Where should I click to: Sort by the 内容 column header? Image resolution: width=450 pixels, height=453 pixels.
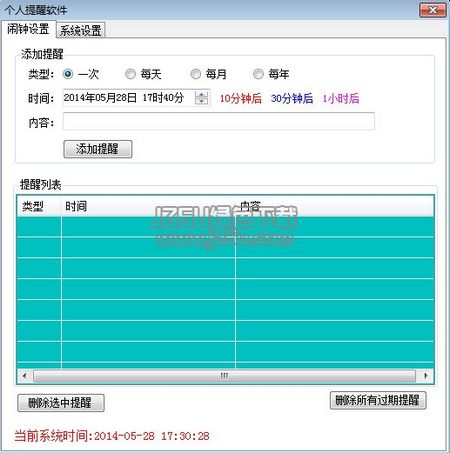pos(334,206)
